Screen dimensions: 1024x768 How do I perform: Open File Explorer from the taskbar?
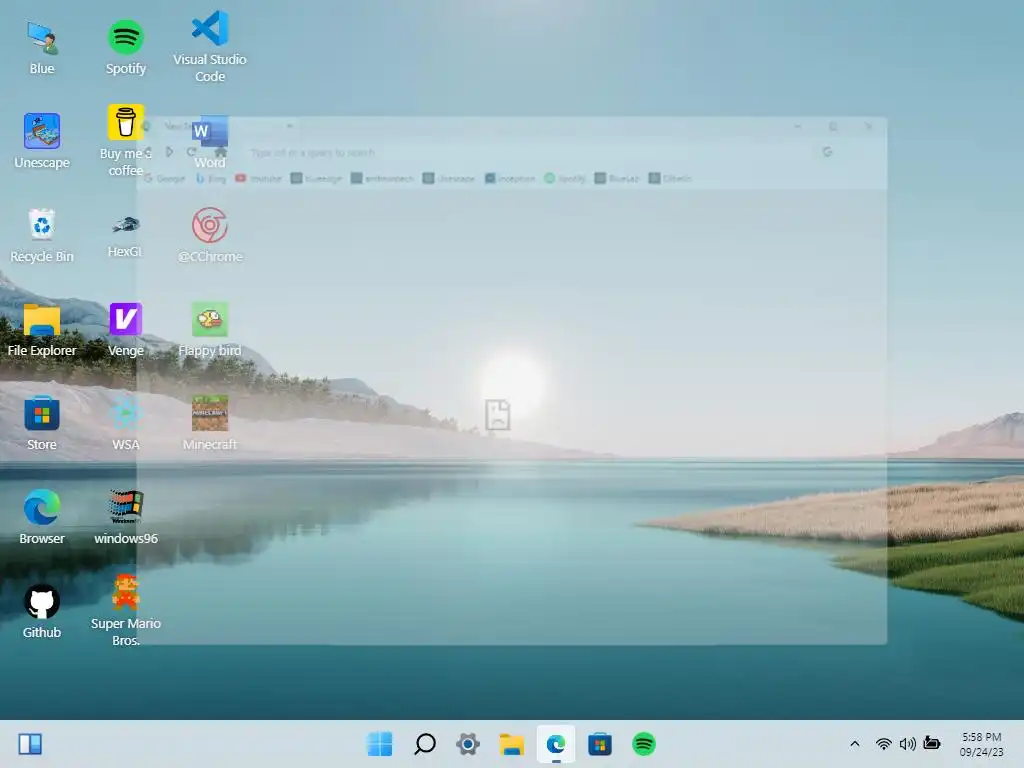(x=512, y=744)
